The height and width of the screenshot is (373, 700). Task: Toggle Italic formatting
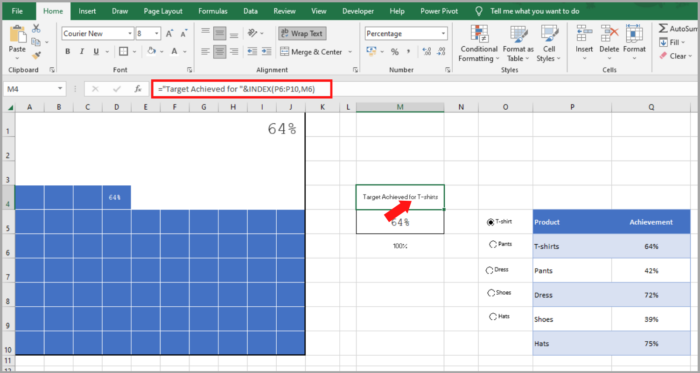click(x=82, y=52)
